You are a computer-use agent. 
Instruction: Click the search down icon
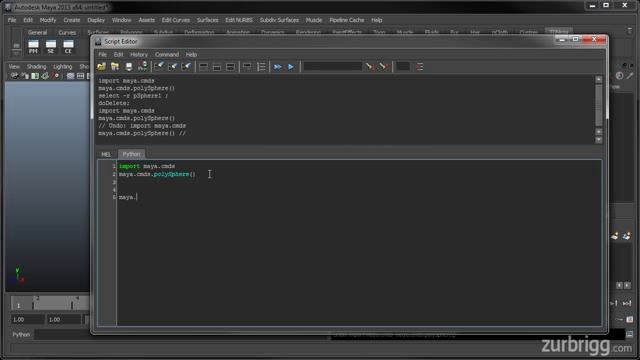pyautogui.click(x=369, y=67)
